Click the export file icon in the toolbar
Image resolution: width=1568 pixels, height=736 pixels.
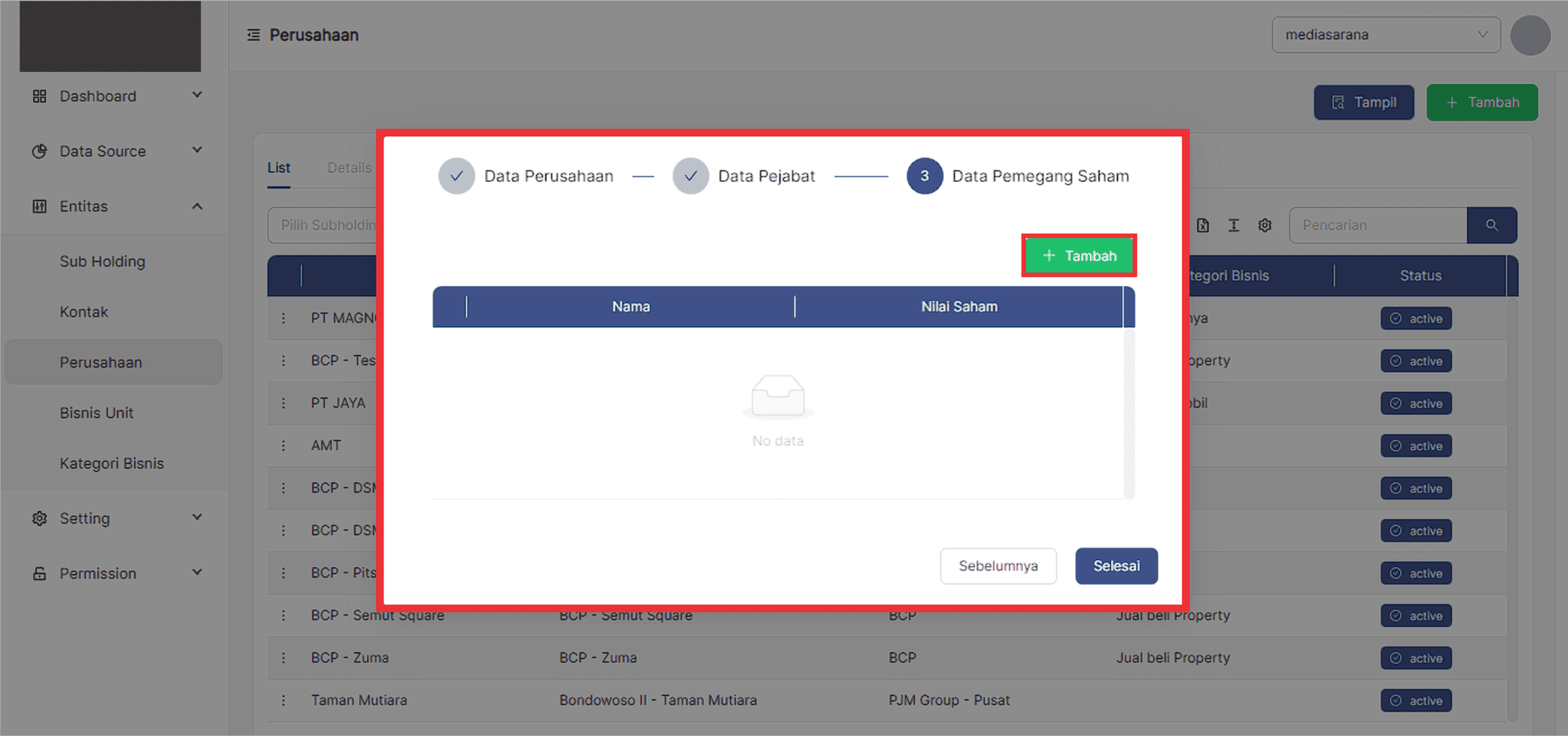[x=1203, y=226]
